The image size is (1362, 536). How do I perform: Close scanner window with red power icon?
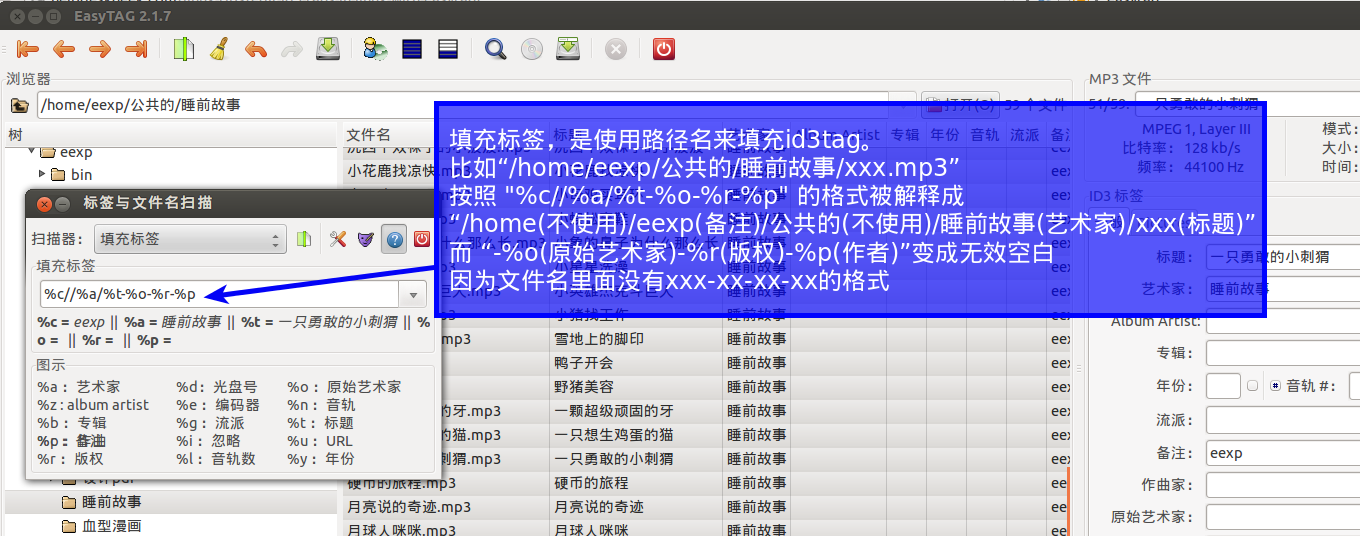422,239
